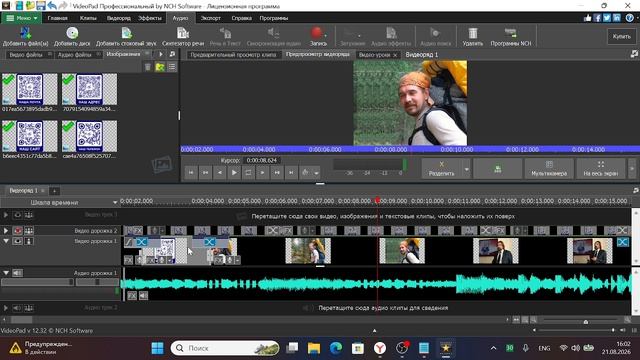The image size is (640, 360).
Task: Open Microsoft Edge from taskbar
Action: 336,348
